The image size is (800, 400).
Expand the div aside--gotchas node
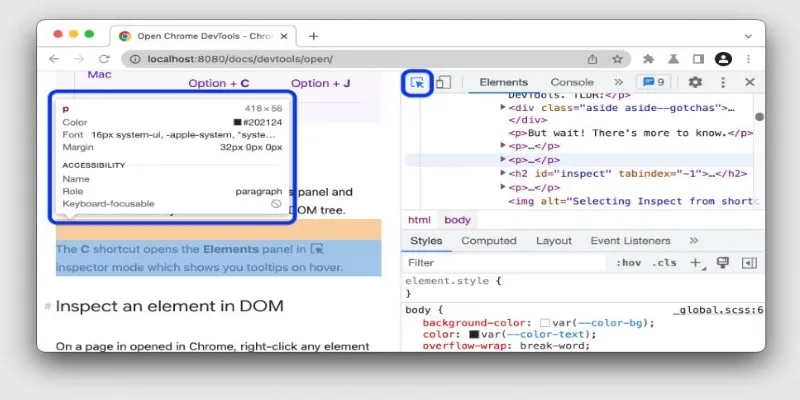[503, 107]
